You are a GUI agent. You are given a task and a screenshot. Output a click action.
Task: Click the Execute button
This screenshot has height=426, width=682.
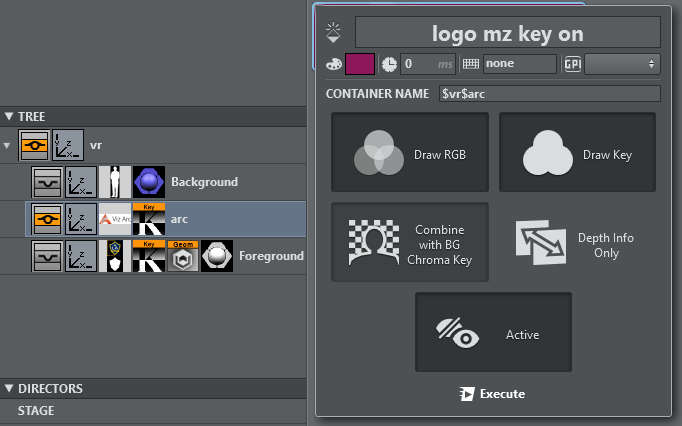coord(492,393)
